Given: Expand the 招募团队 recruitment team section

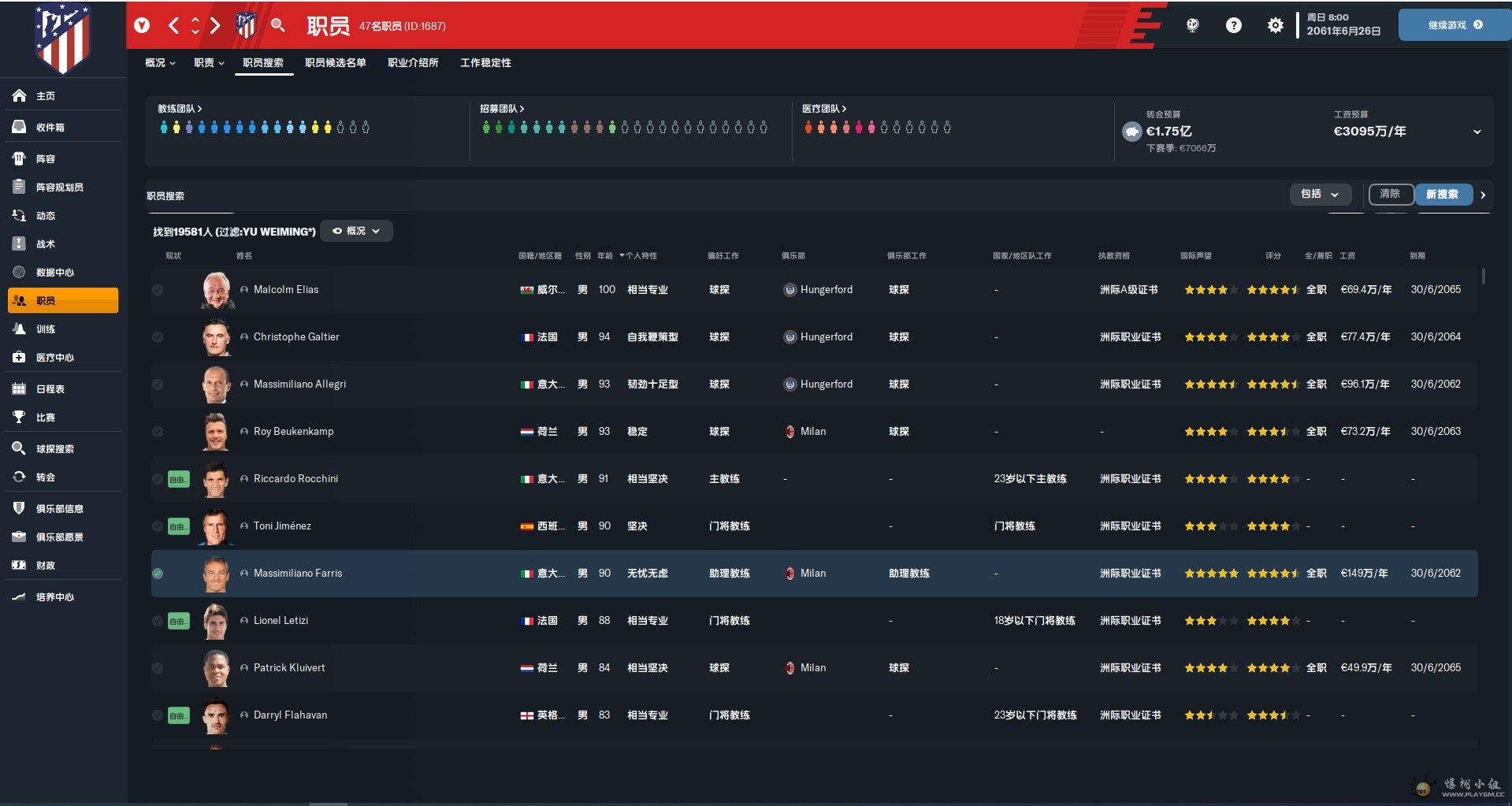Looking at the screenshot, I should (x=502, y=109).
